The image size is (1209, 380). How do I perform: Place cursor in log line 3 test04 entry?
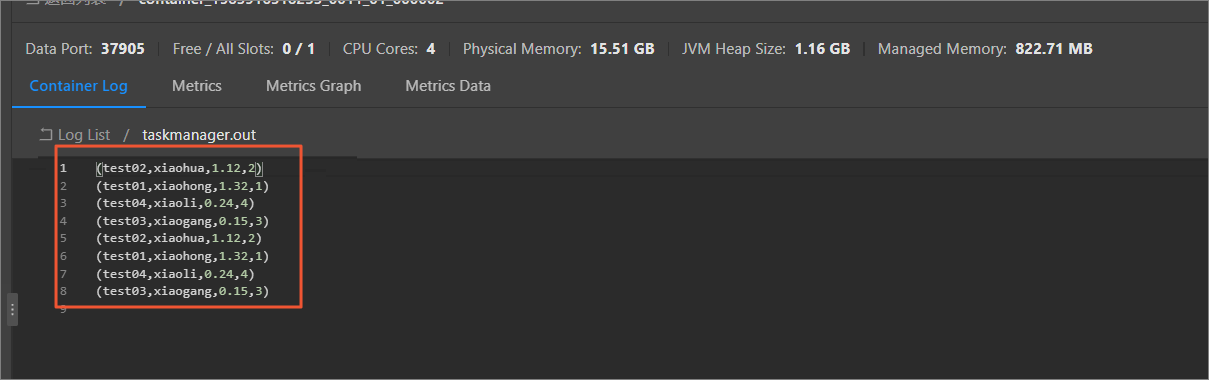click(x=176, y=203)
